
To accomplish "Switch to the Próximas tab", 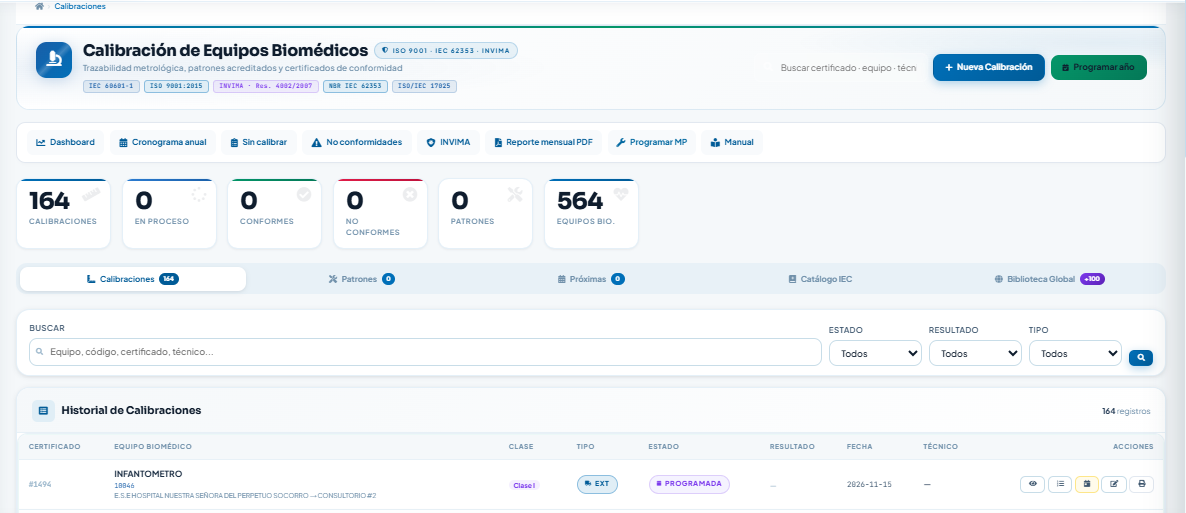I will (x=591, y=279).
